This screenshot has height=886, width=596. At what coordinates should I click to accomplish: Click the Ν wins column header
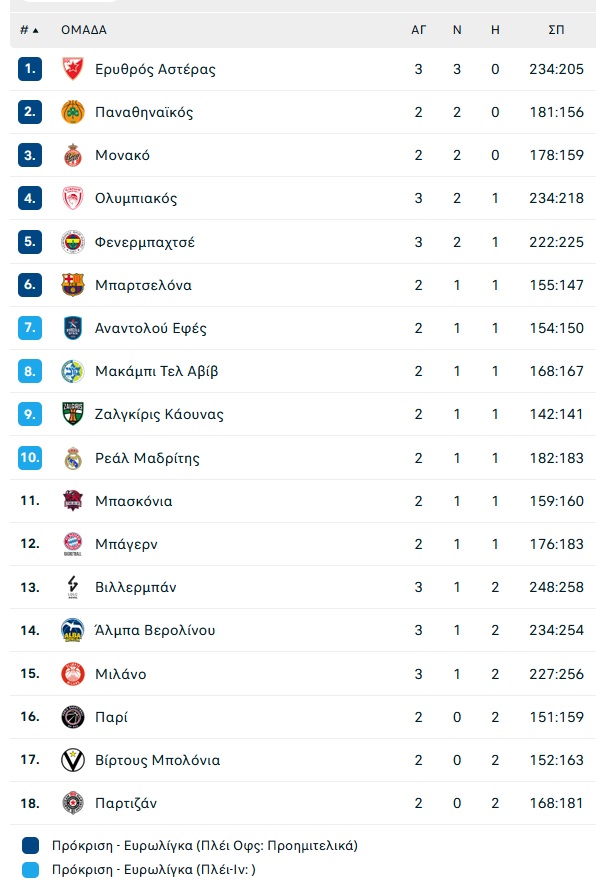point(457,30)
